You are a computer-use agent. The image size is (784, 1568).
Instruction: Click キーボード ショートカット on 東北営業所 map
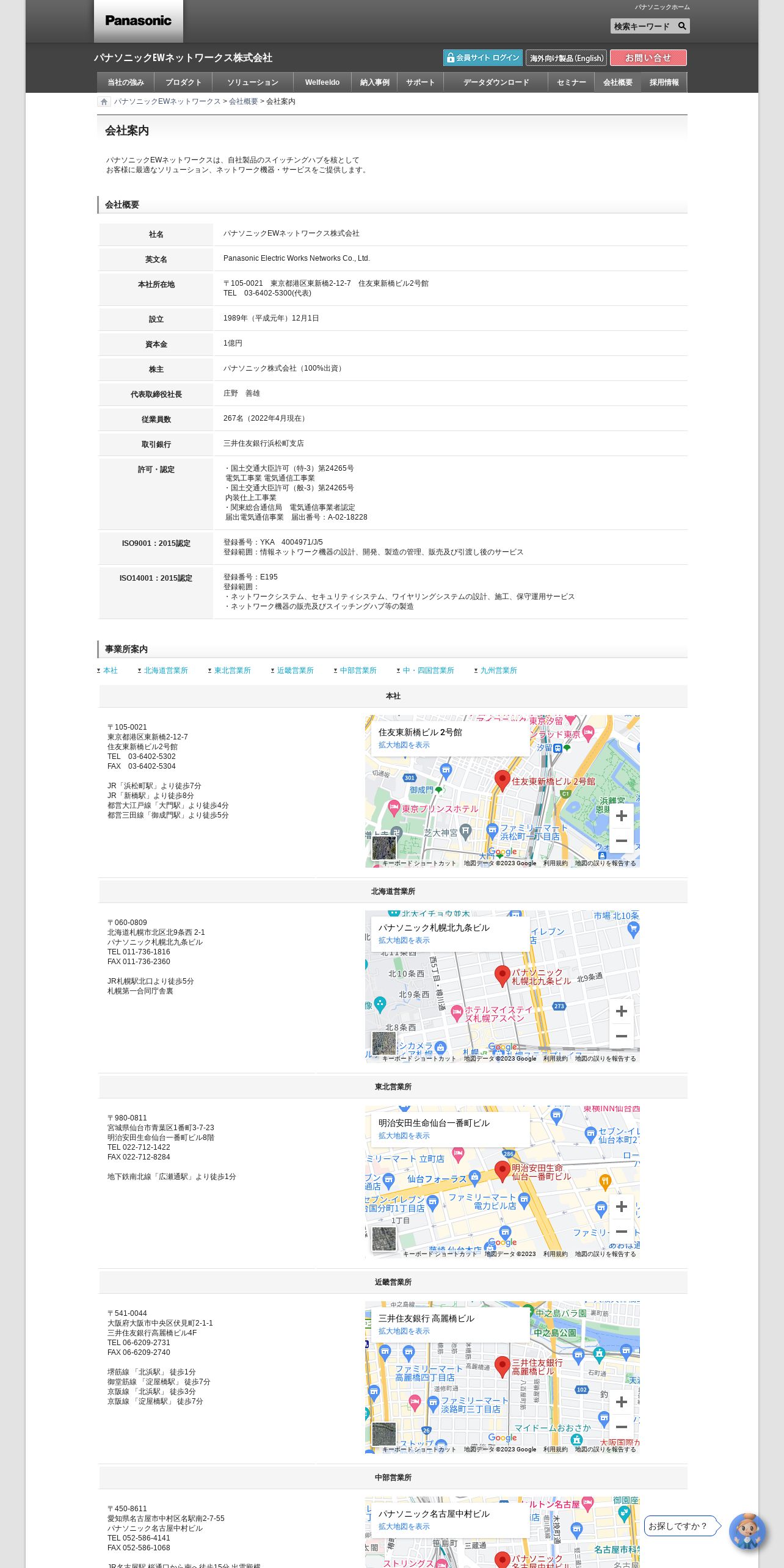(x=440, y=1254)
